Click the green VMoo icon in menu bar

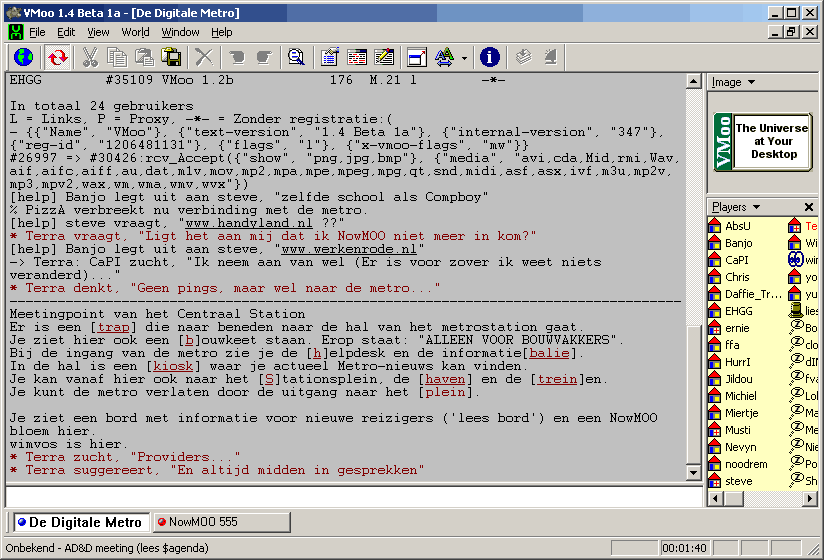tap(16, 32)
